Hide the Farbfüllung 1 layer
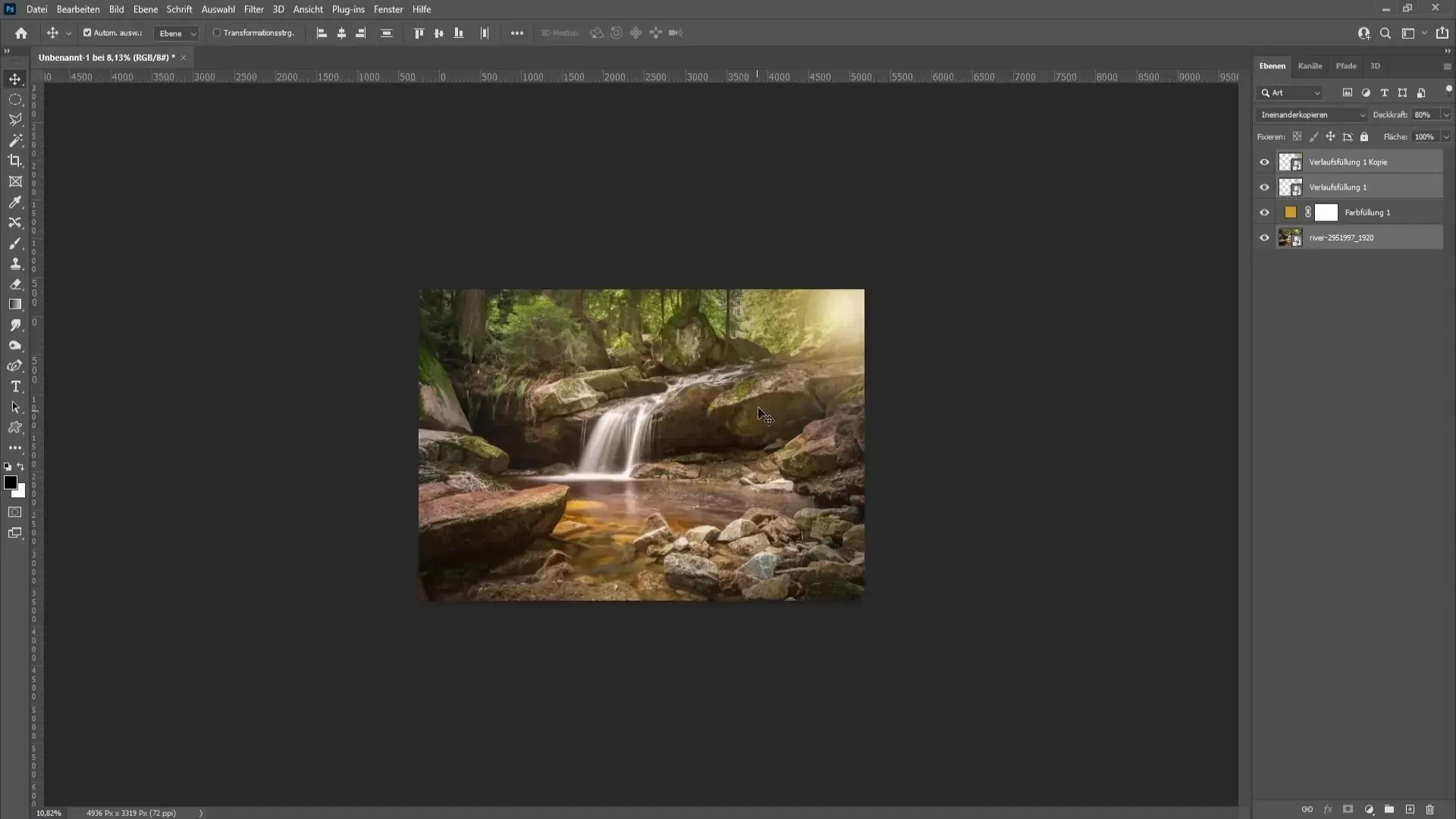The image size is (1456, 819). pyautogui.click(x=1264, y=212)
